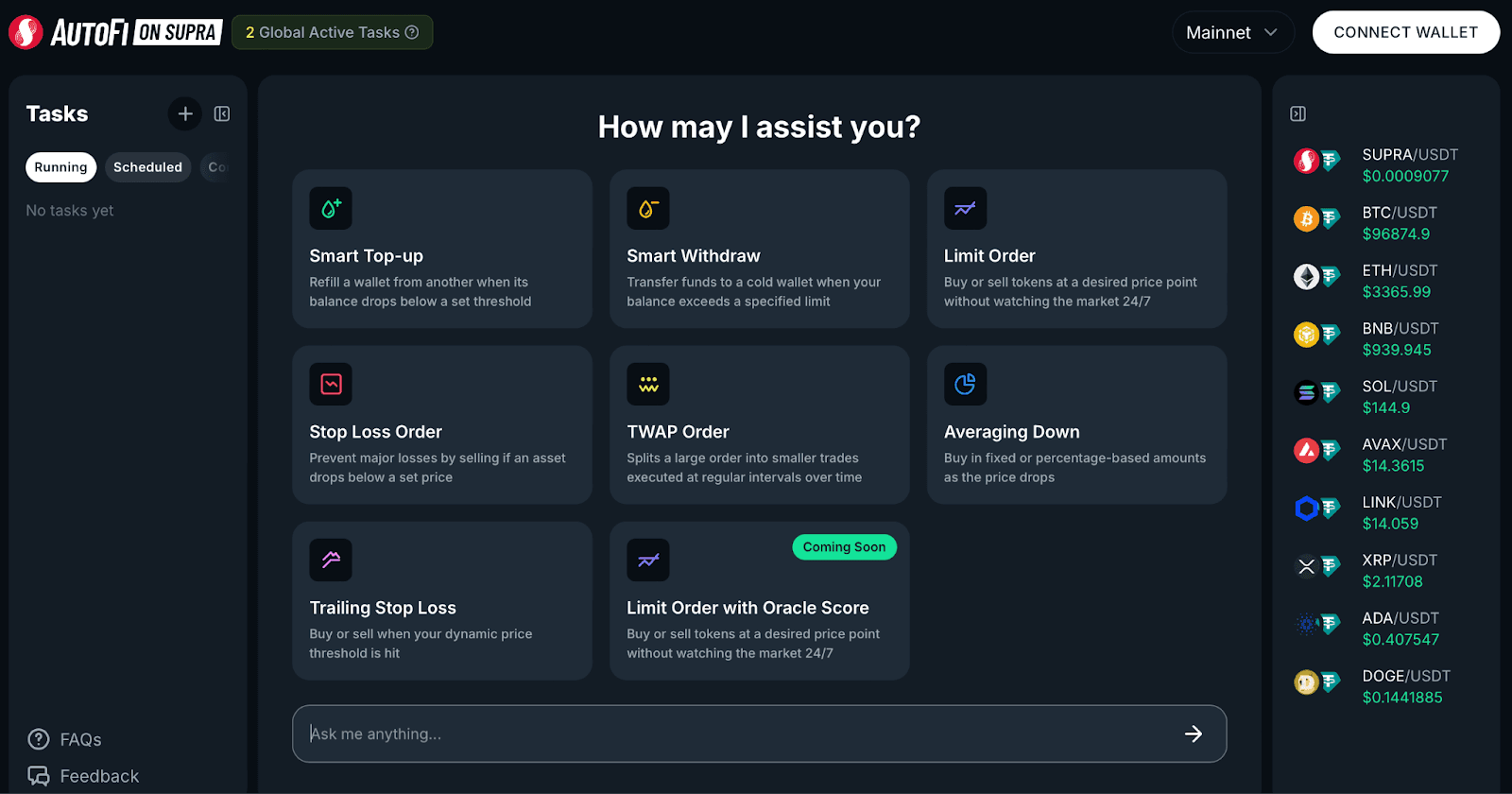This screenshot has width=1512, height=794.
Task: Click the Smart Withdraw droplet icon
Action: click(648, 209)
